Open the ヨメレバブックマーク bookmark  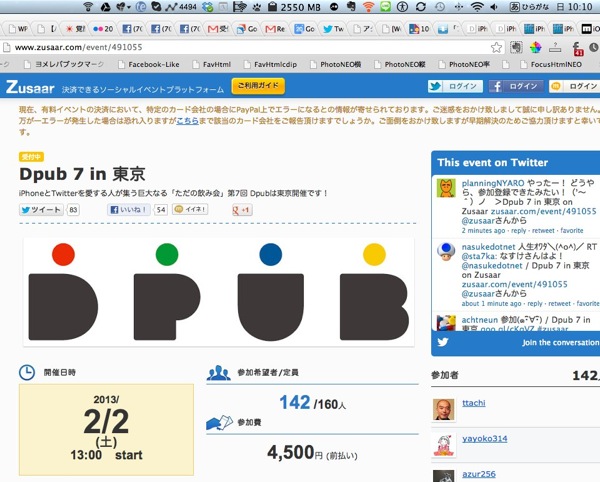pos(64,64)
